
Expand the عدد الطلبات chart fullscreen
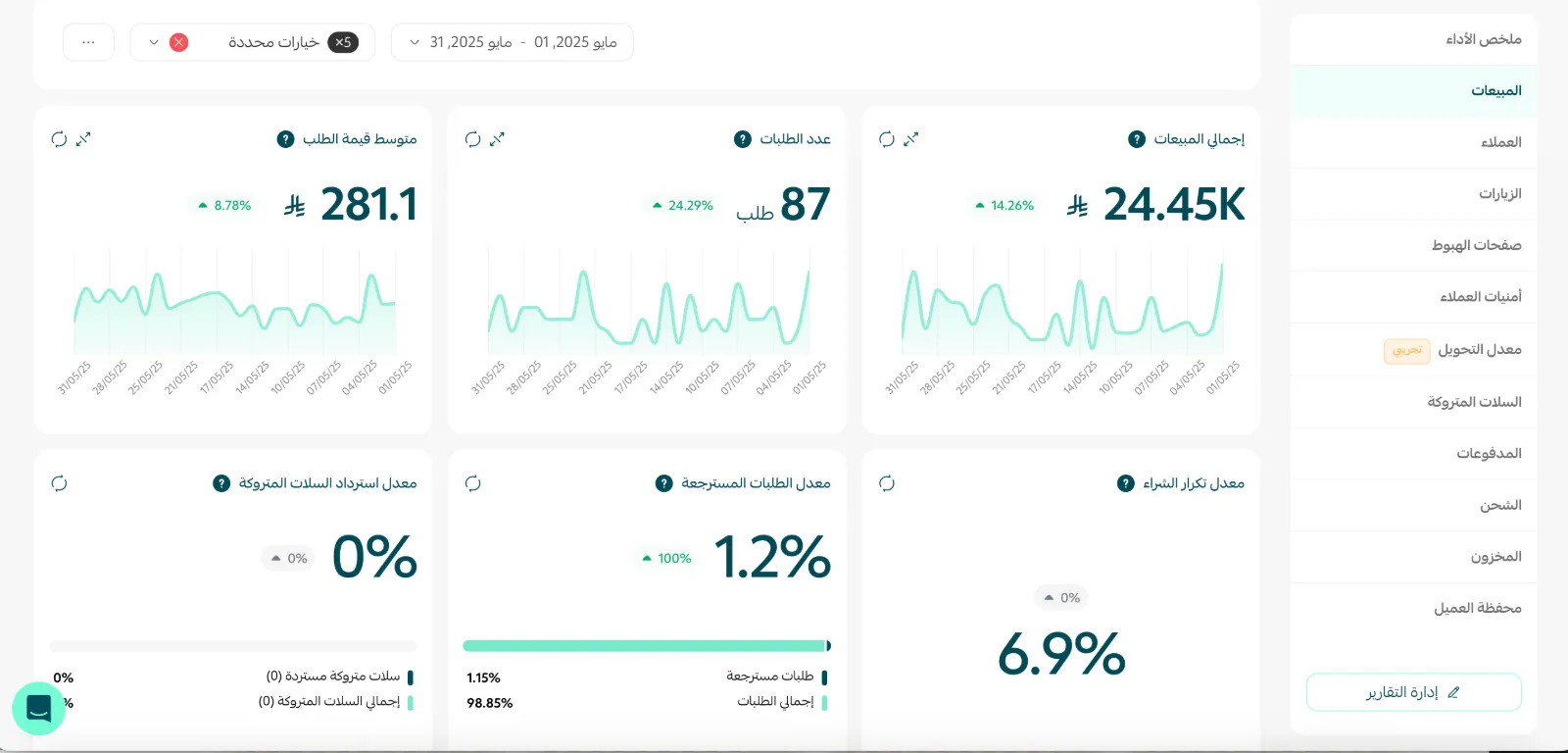coord(497,139)
